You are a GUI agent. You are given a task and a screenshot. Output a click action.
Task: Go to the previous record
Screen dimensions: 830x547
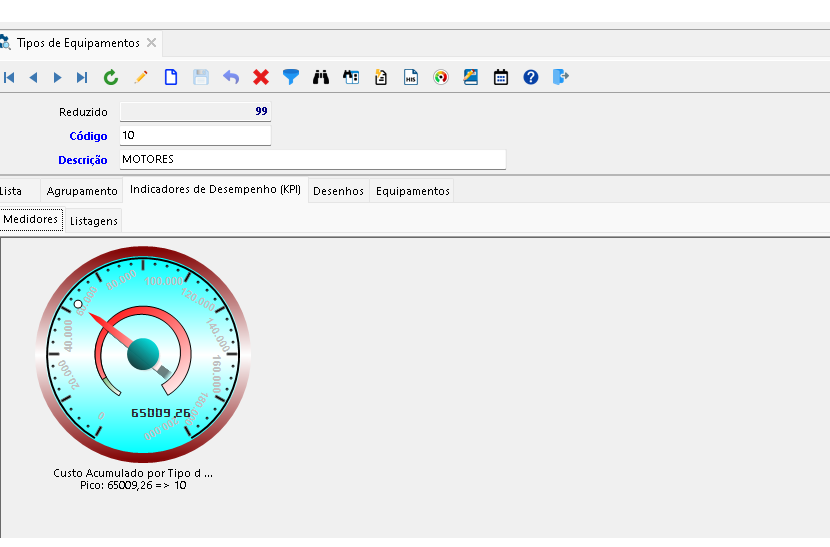pyautogui.click(x=33, y=77)
